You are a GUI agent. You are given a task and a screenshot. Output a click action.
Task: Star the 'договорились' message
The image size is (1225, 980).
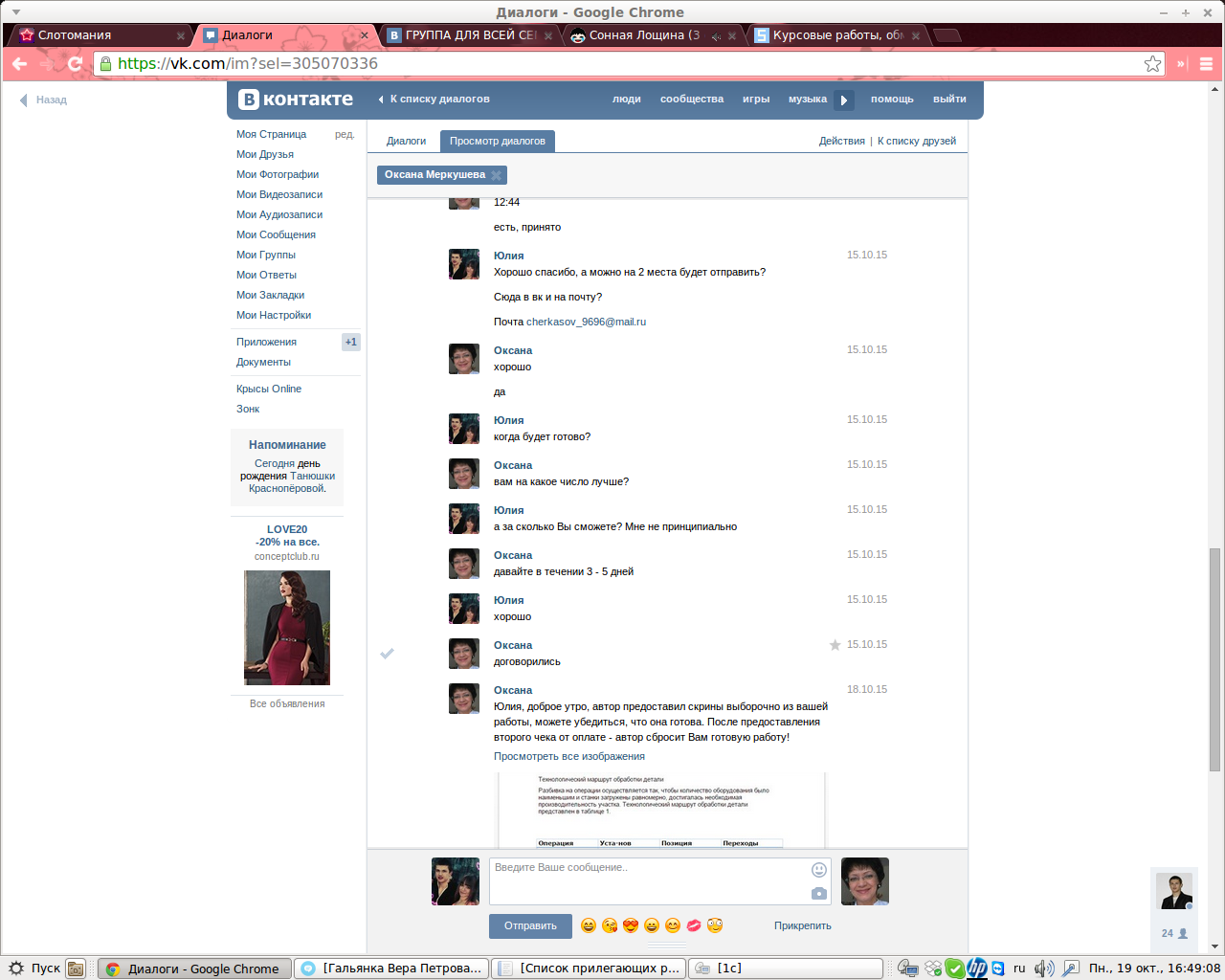[835, 645]
